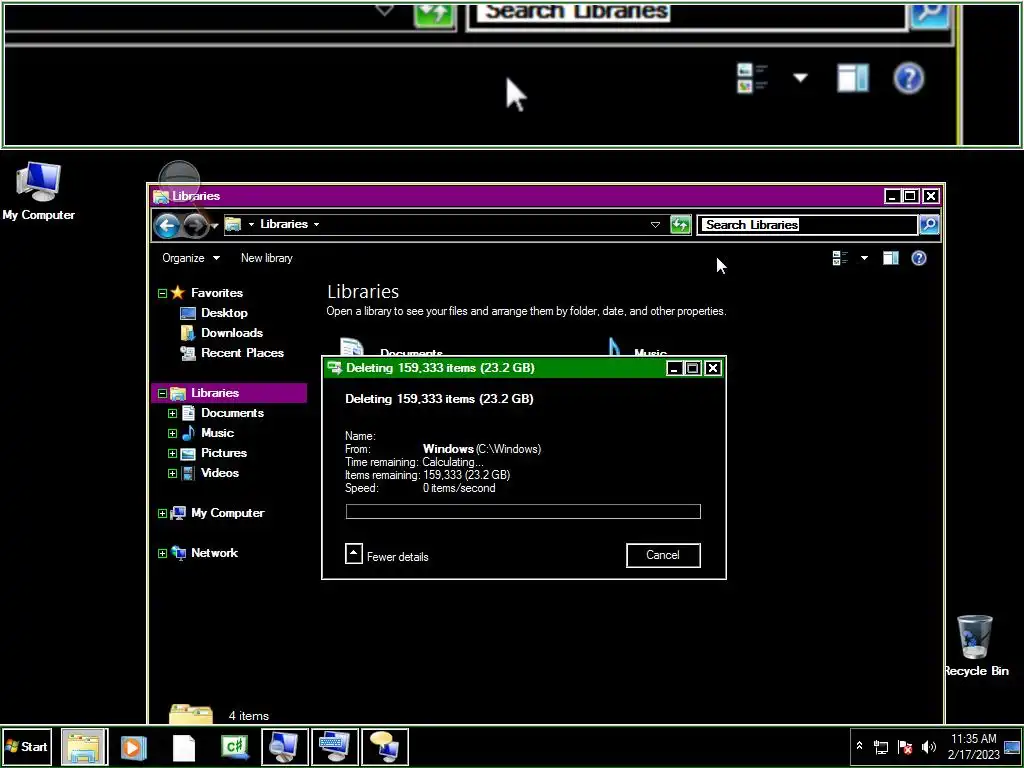Collapse the Libraries tree node

(x=163, y=394)
